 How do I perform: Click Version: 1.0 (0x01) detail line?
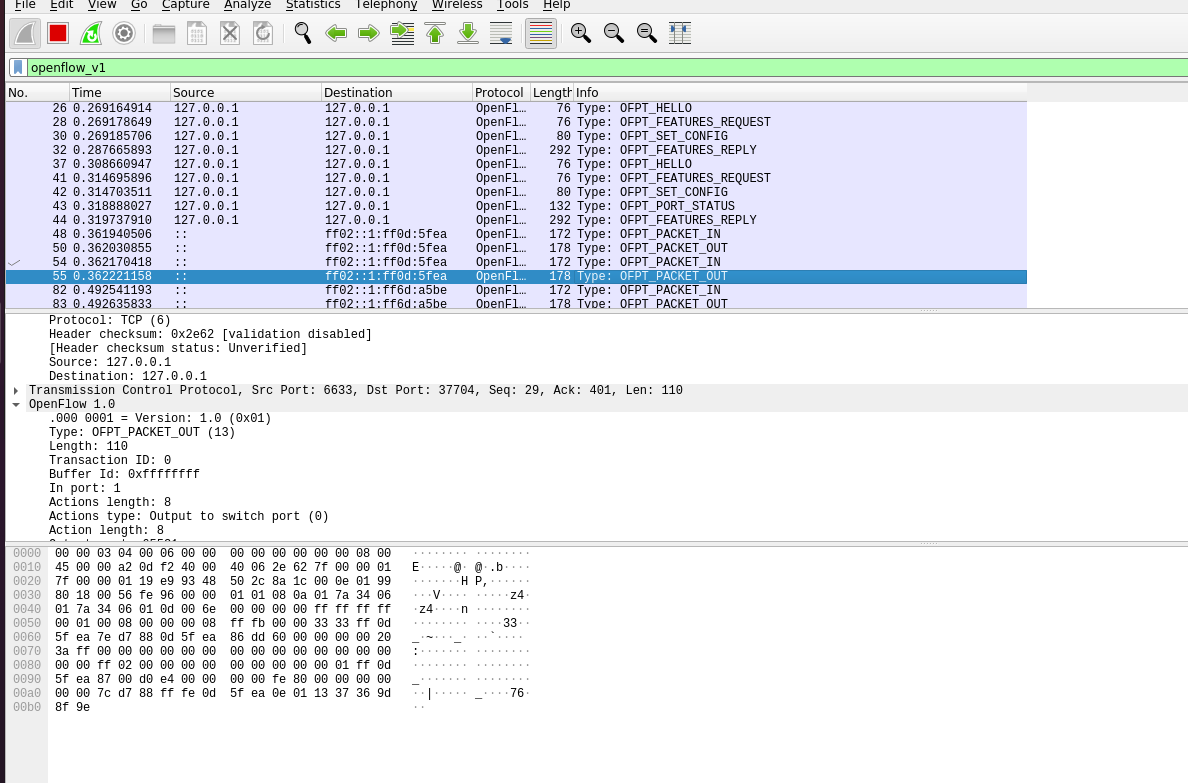coord(160,418)
